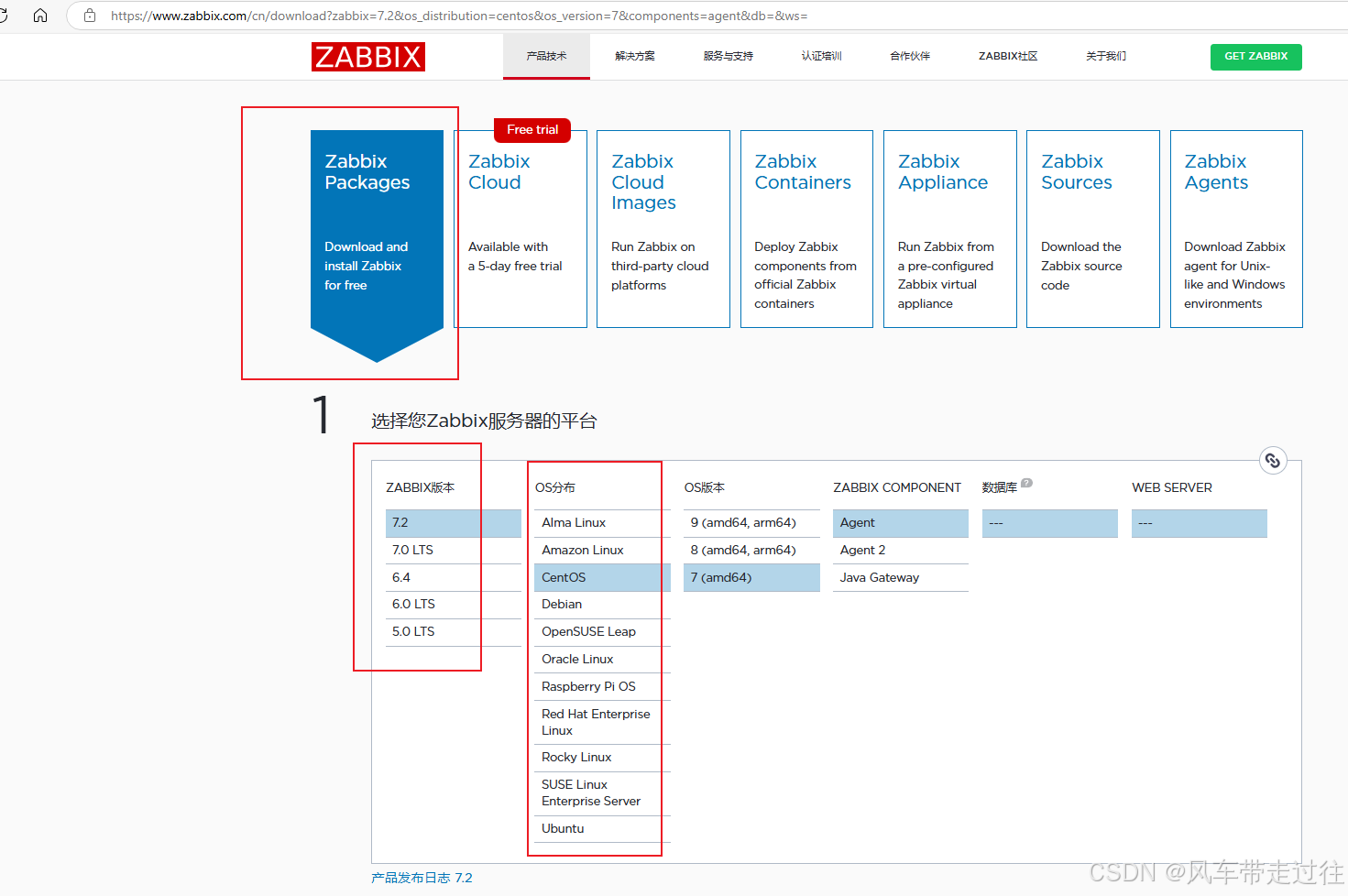Select the Zabbix Appliance card
Viewport: 1348px width, 896px height.
point(950,229)
